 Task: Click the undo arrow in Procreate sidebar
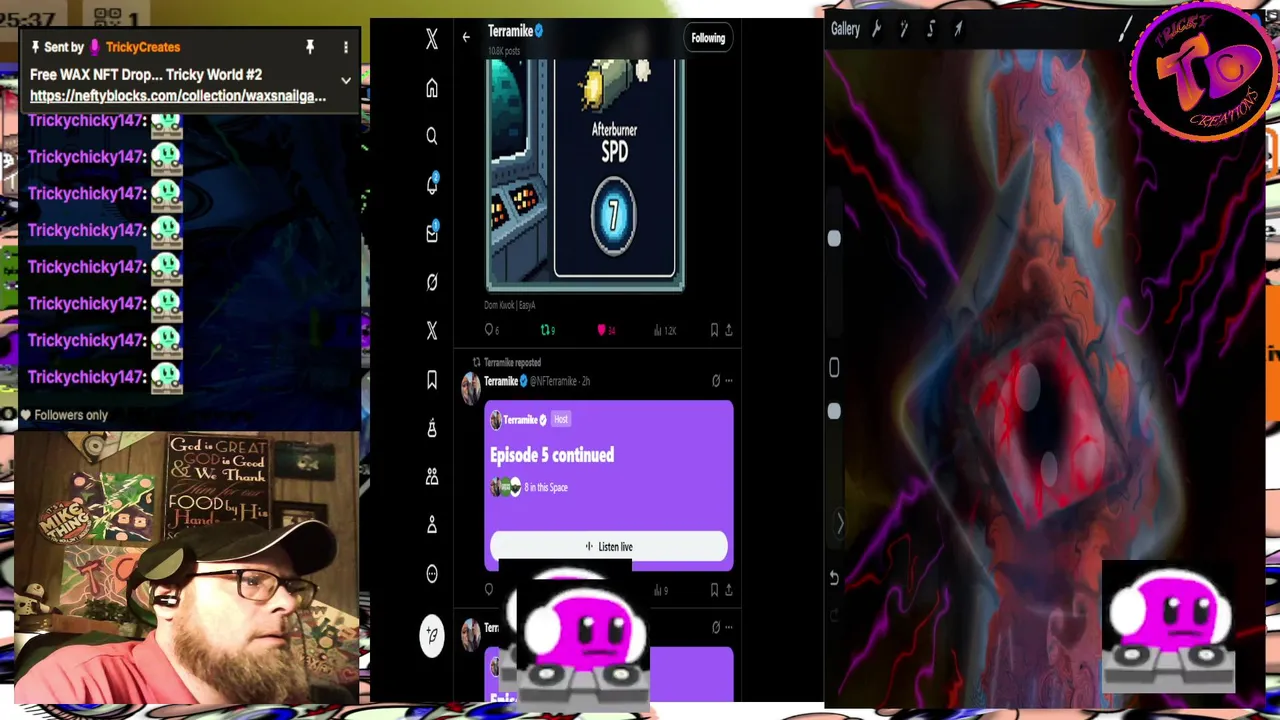834,578
